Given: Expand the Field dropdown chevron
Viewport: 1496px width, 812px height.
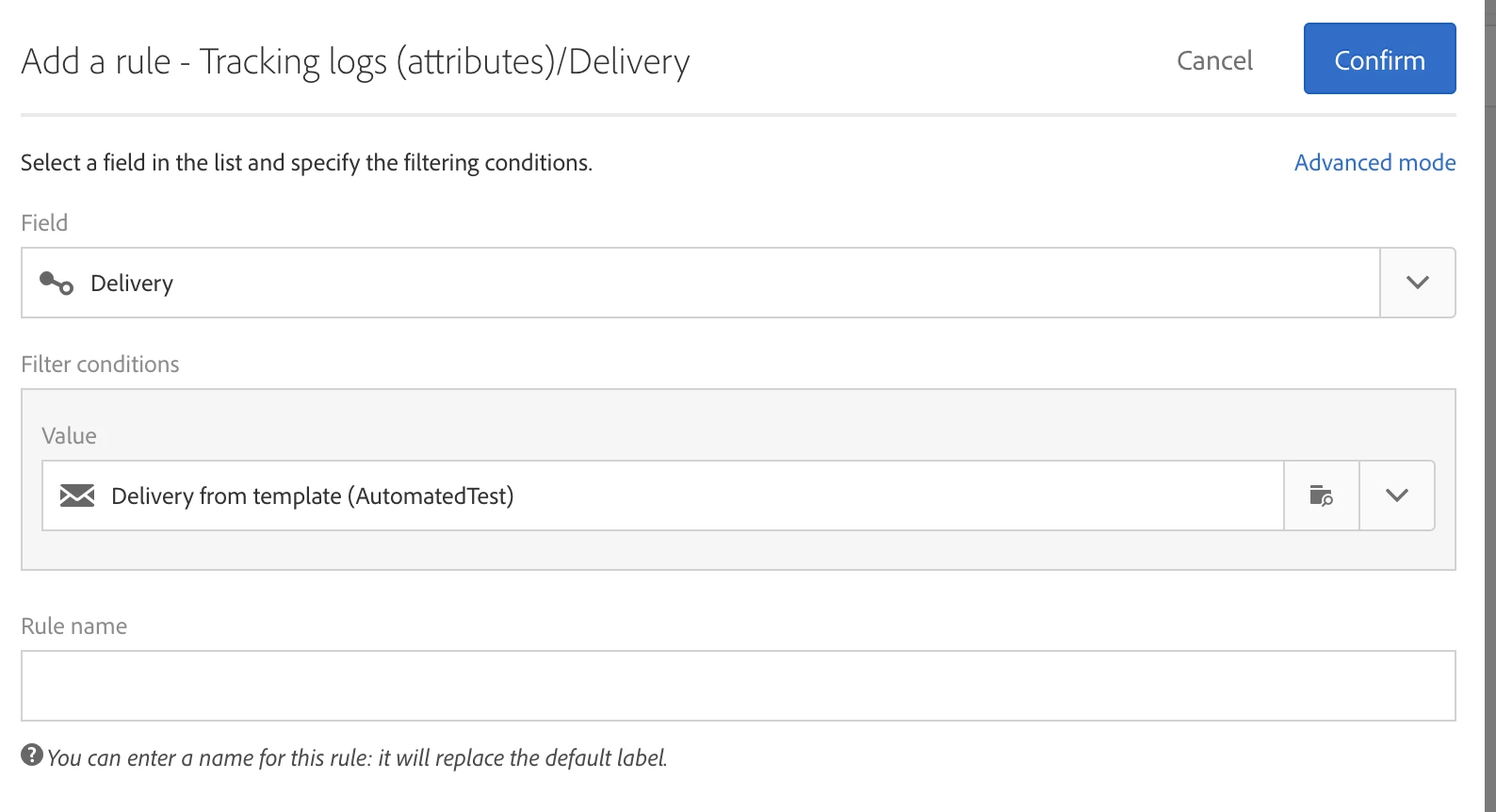Looking at the screenshot, I should (x=1417, y=283).
